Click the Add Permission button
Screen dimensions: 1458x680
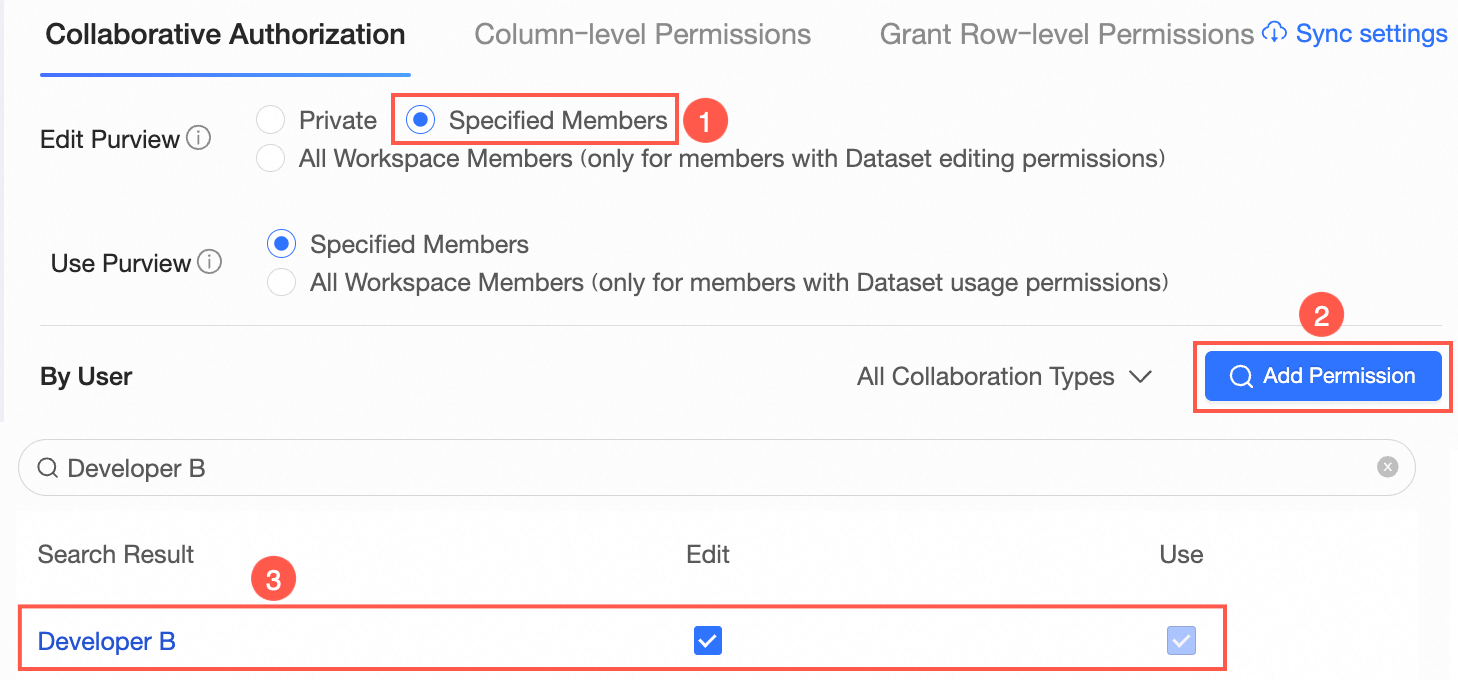click(1323, 376)
